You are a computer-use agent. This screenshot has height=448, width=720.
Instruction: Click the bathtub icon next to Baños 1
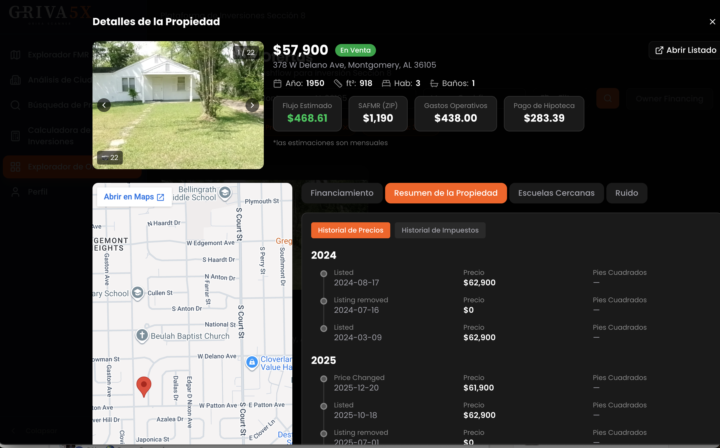click(434, 84)
